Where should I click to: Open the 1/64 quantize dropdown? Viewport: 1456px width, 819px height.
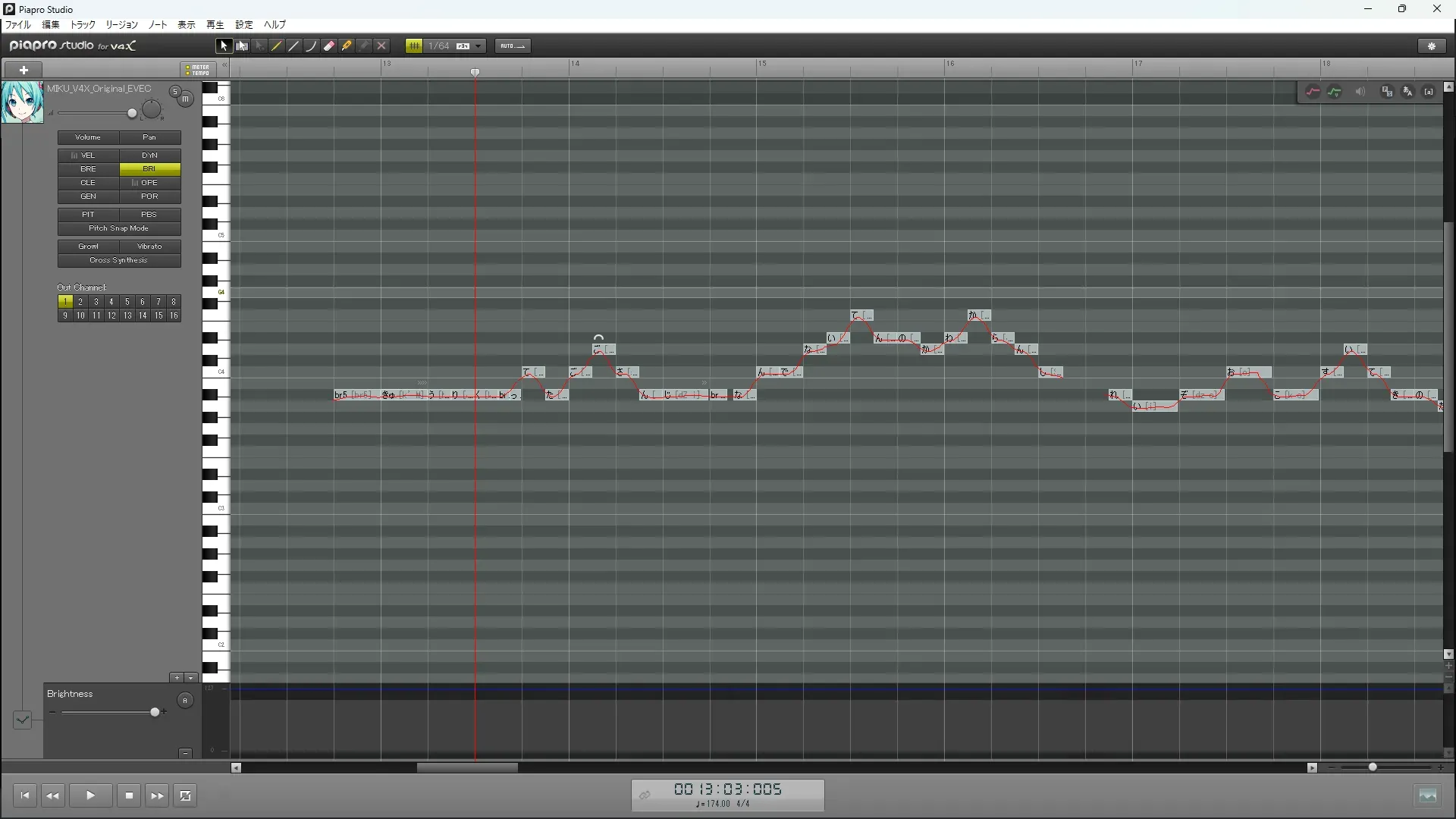tap(479, 46)
